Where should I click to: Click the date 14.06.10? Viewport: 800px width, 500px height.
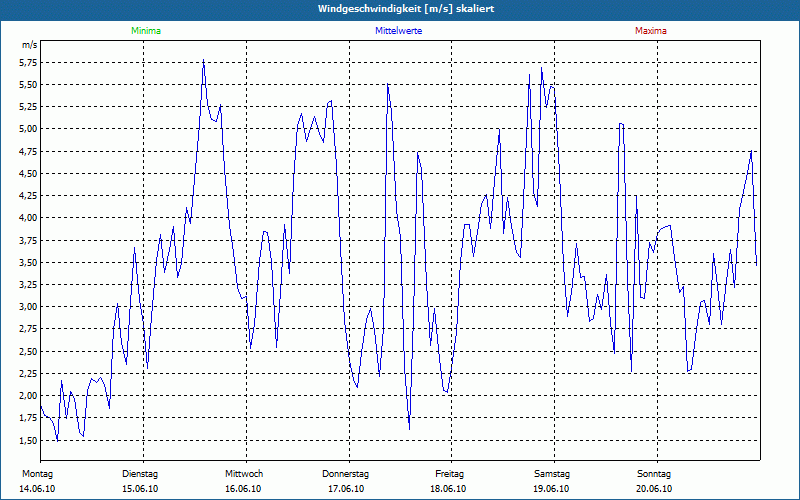tap(37, 489)
